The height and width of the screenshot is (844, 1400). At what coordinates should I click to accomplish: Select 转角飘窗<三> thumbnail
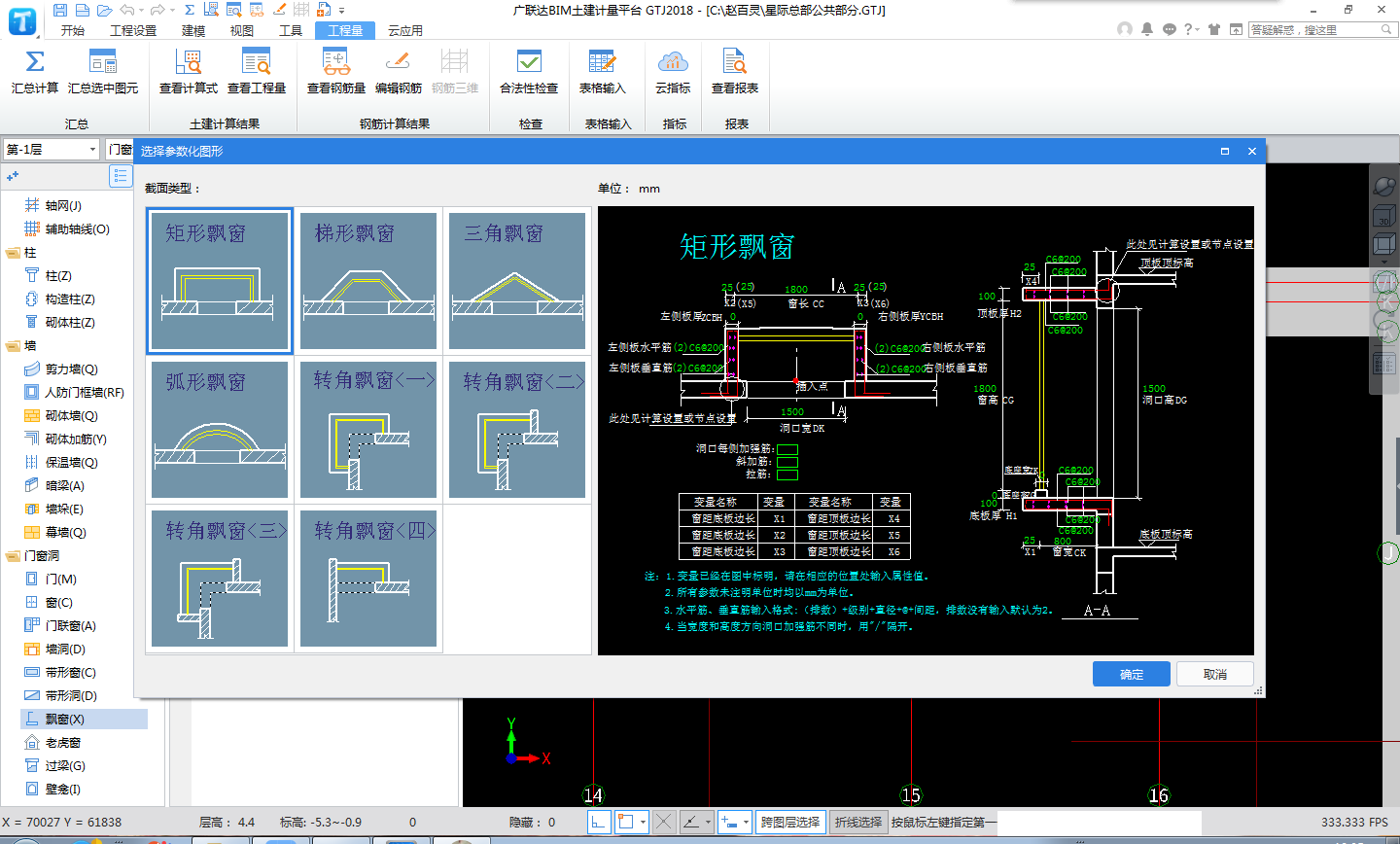click(220, 579)
